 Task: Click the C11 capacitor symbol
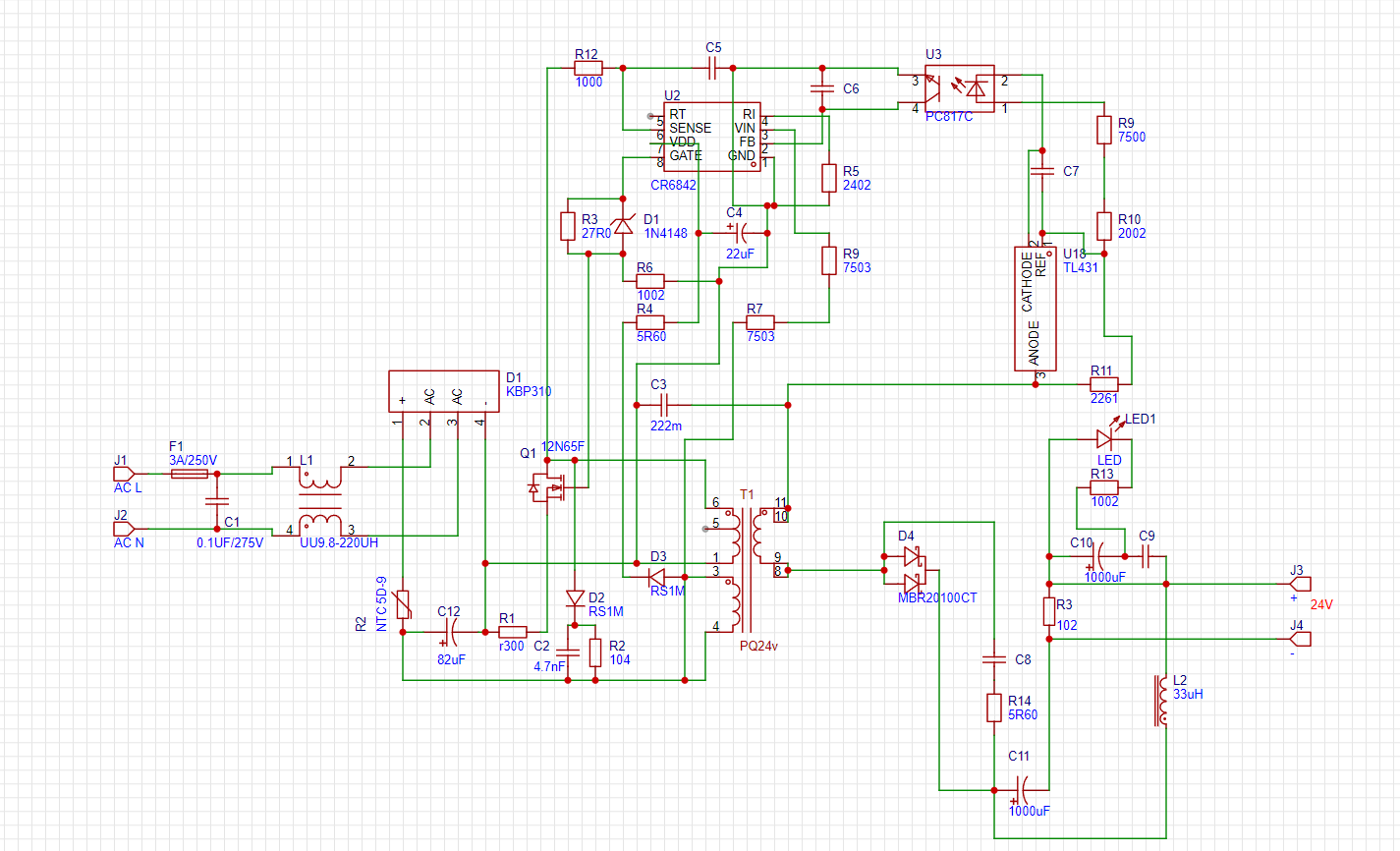pyautogui.click(x=1022, y=789)
